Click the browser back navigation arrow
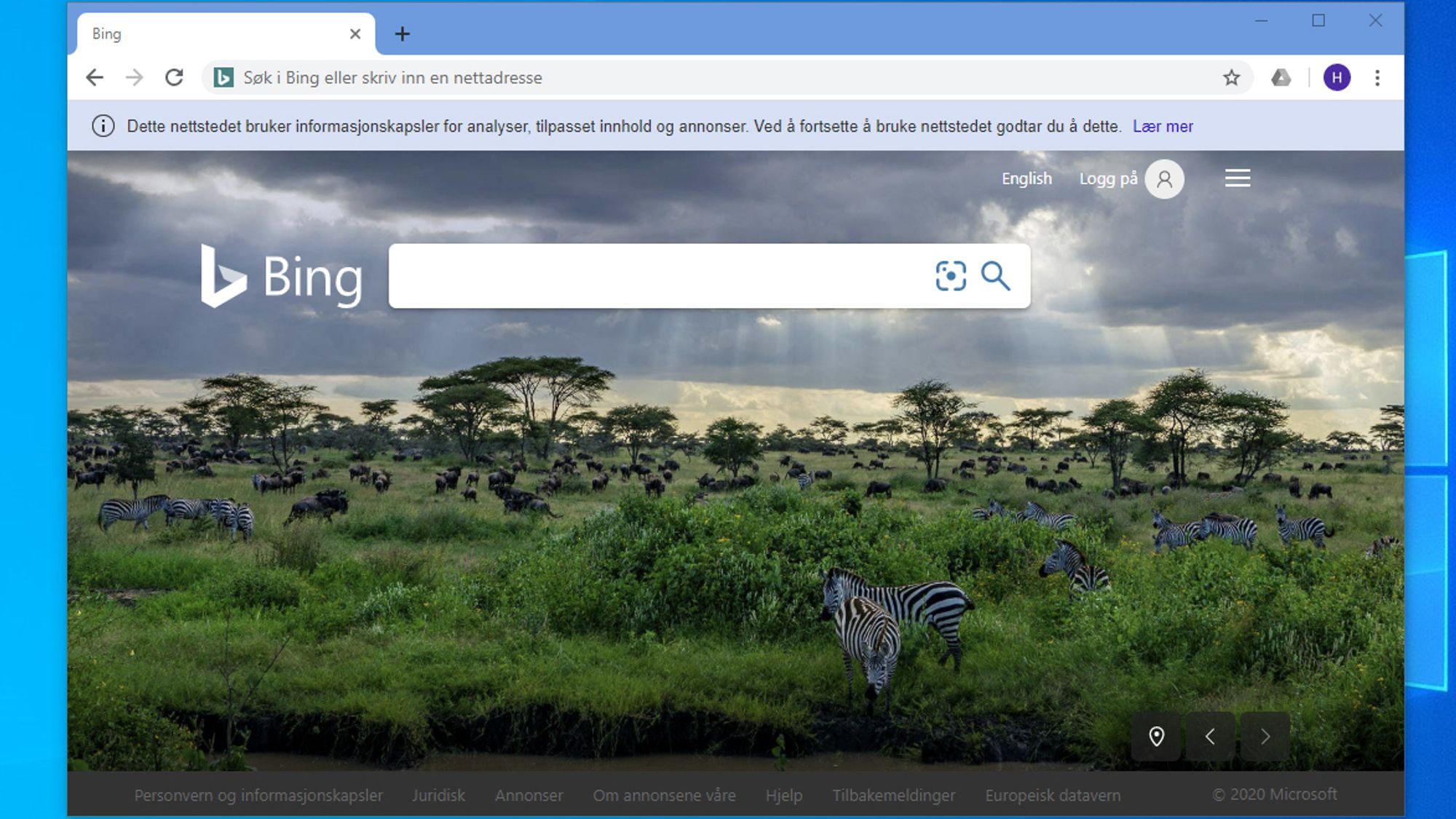Screen dimensions: 1456x819 [94, 77]
